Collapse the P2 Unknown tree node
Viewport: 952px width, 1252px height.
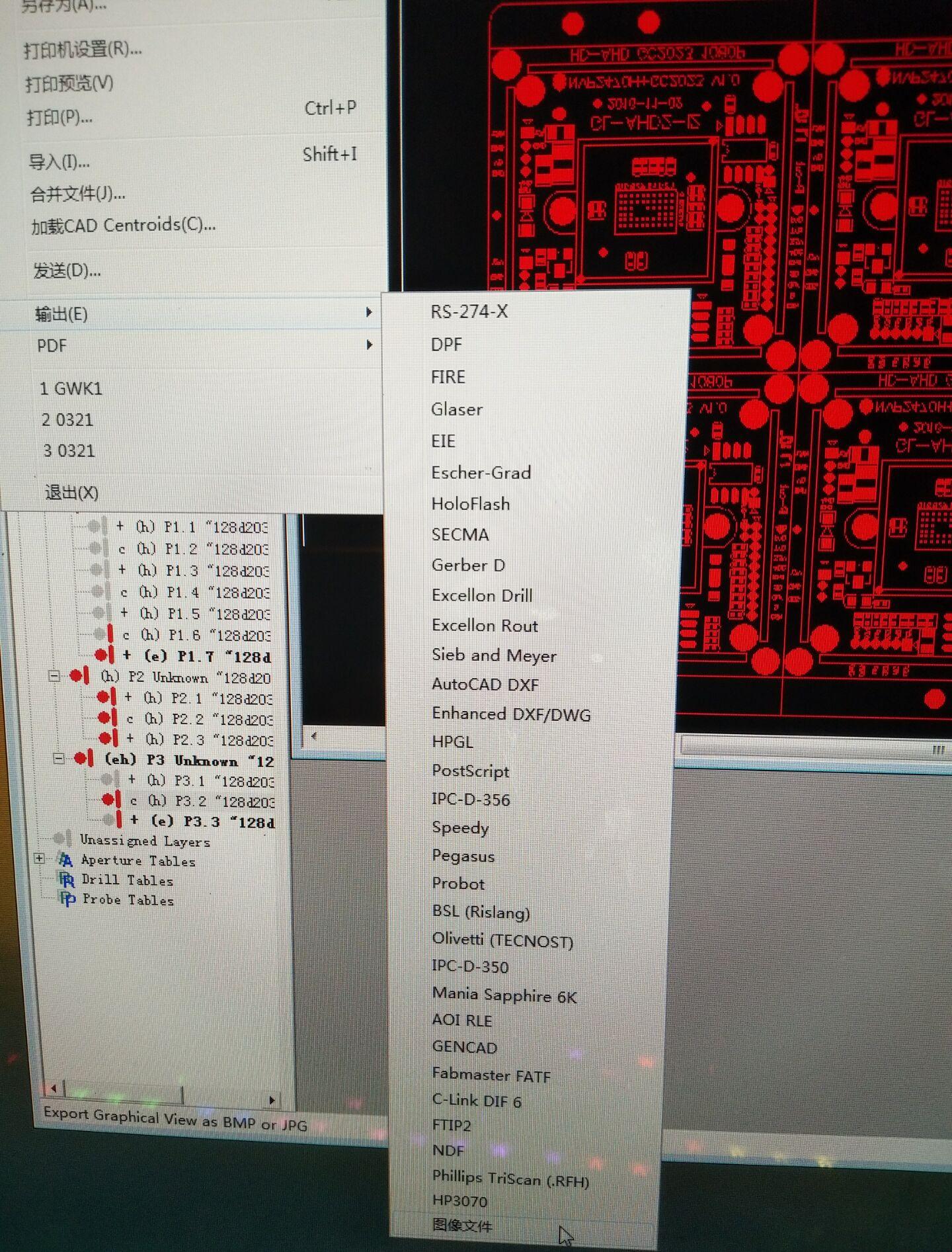point(55,676)
